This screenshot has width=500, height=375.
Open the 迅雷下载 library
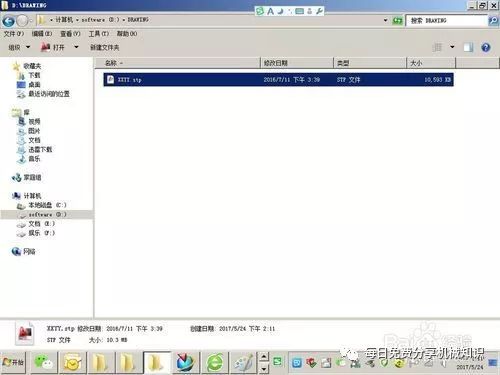tap(40, 149)
